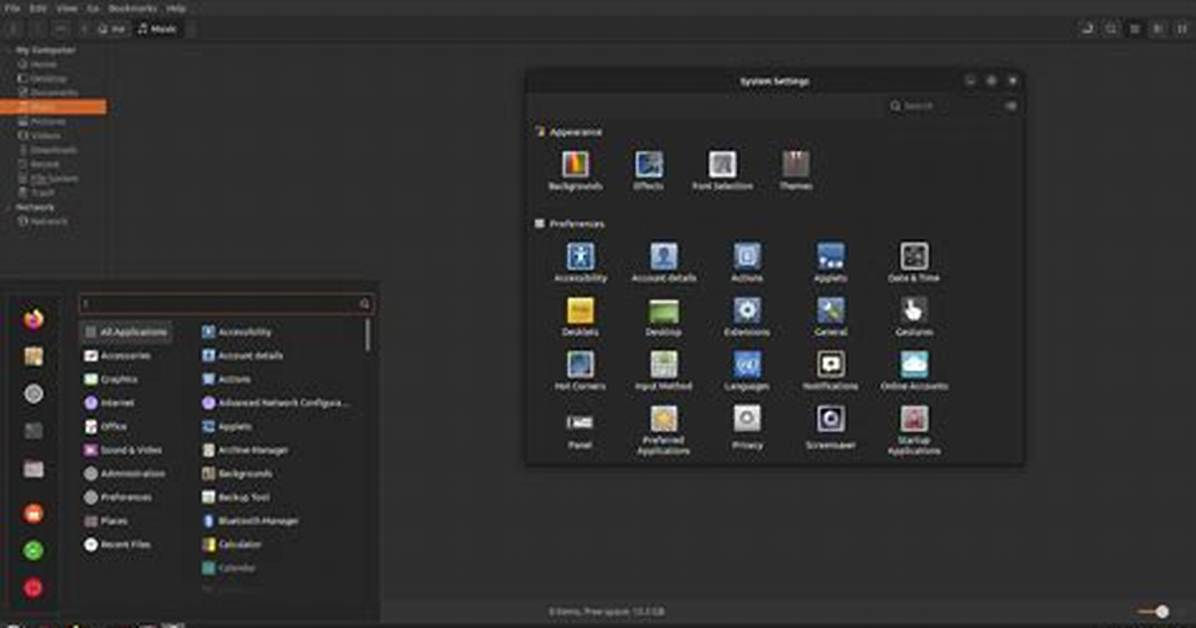Open Themes in System Settings
This screenshot has height=628, width=1196.
tap(796, 170)
